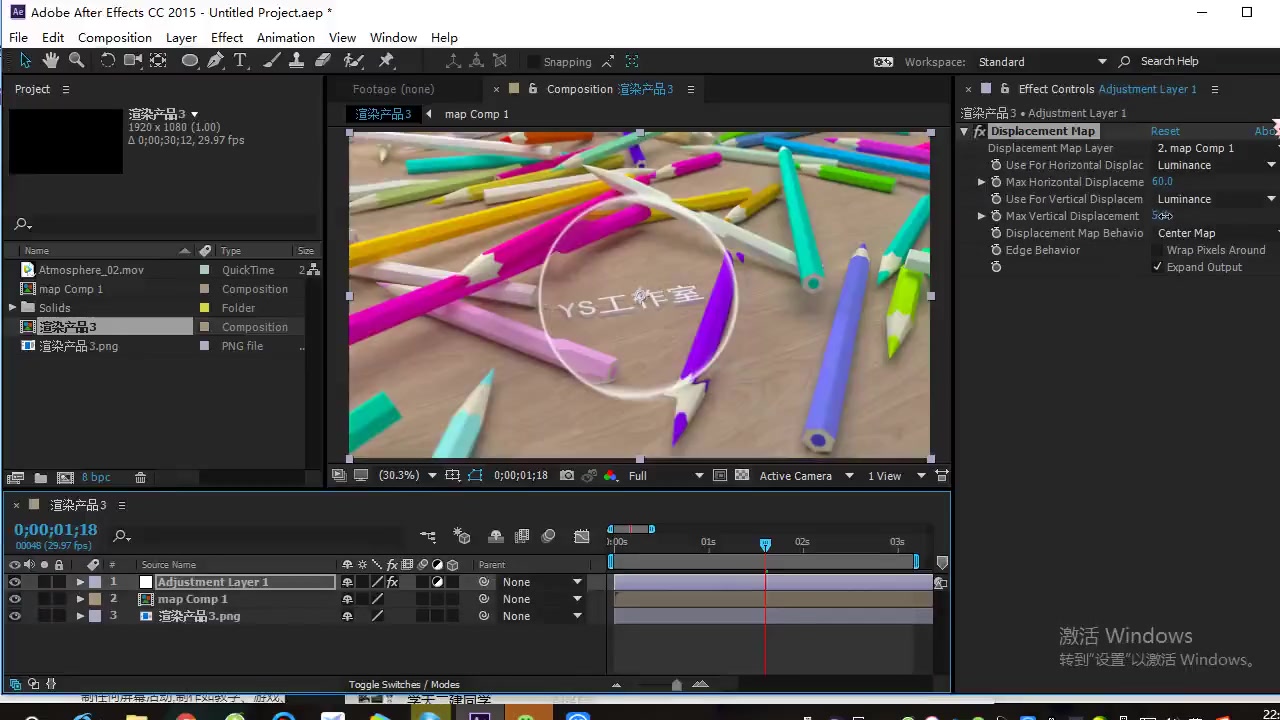Viewport: 1280px width, 720px height.
Task: Take a snapshot with camera icon
Action: point(567,476)
